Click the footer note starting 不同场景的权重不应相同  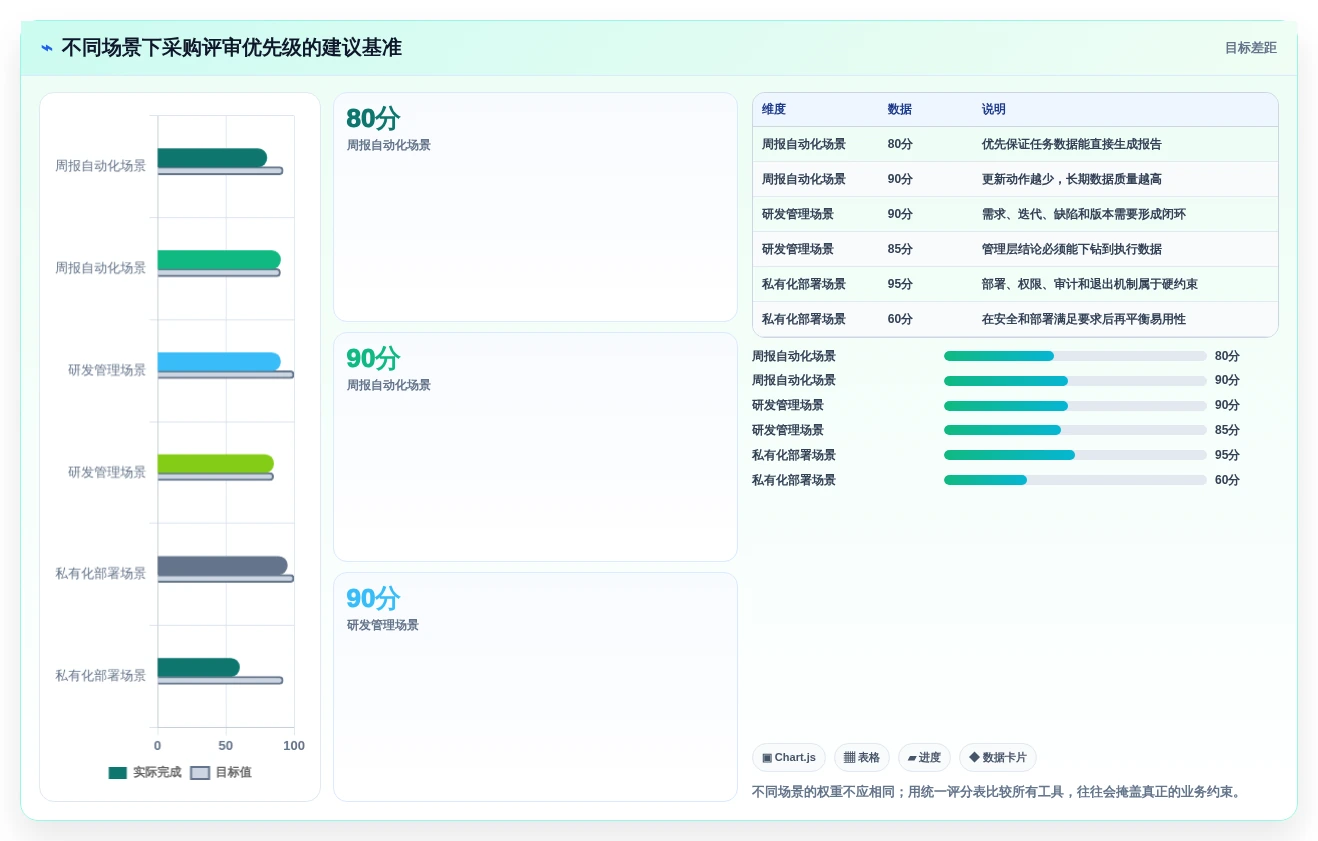[998, 792]
